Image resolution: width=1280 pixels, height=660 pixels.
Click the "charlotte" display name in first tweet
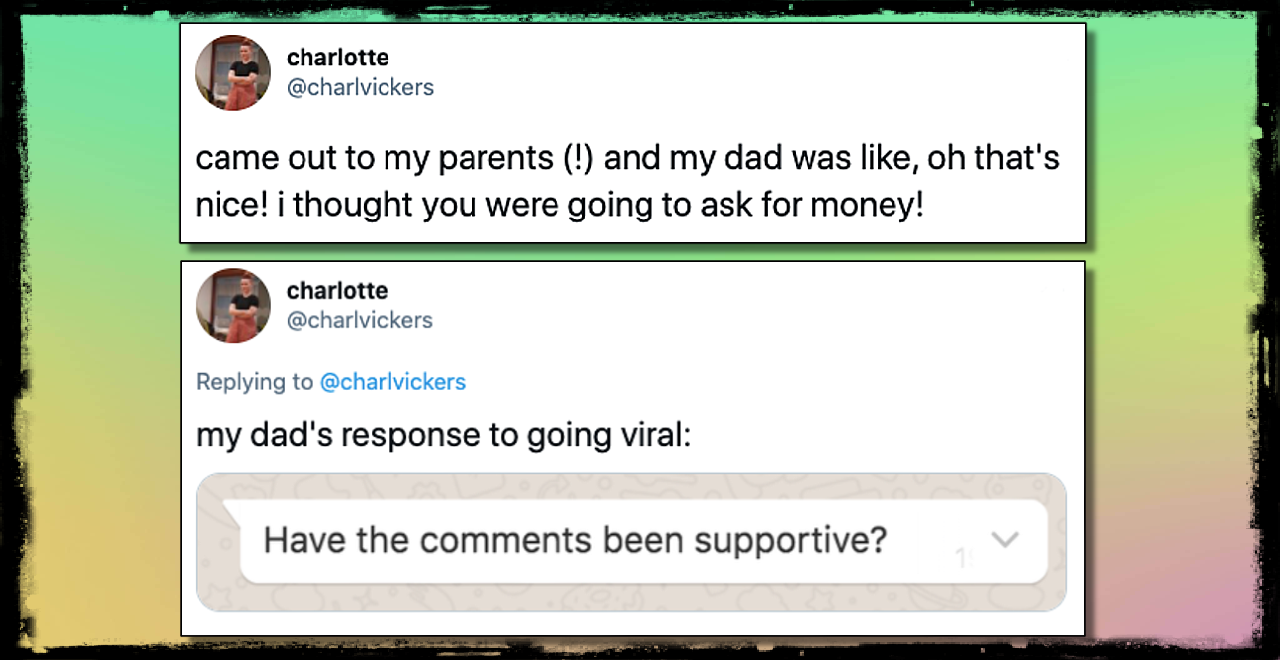pyautogui.click(x=337, y=57)
